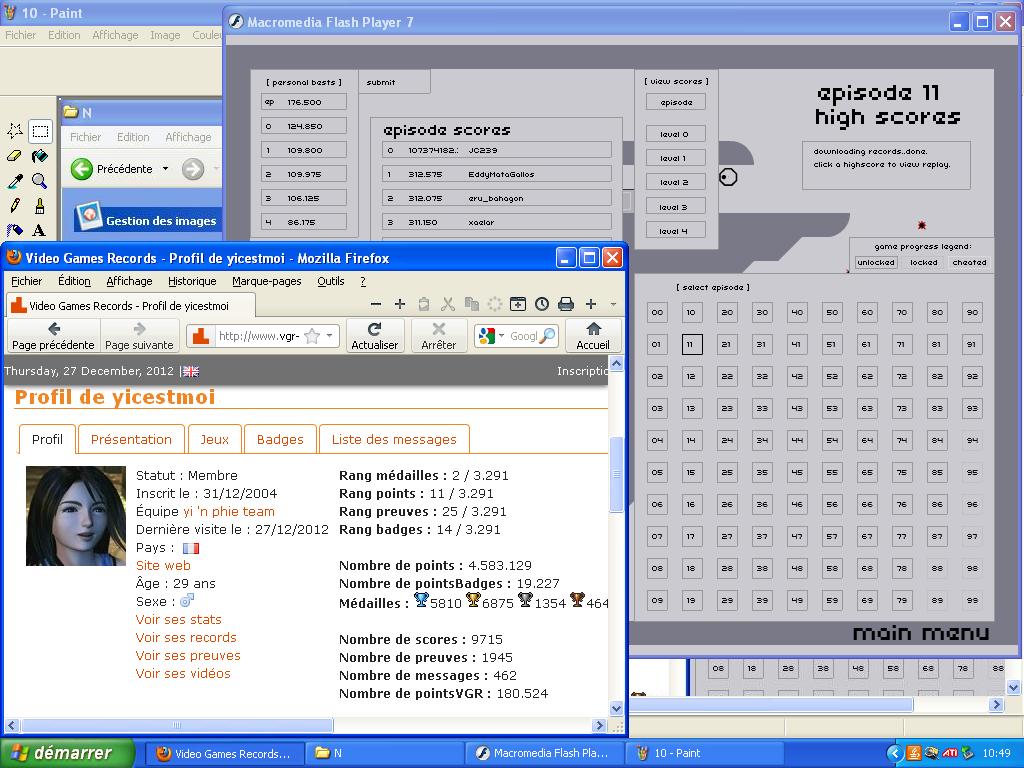
Task: Click the Actualiser reload button
Action: click(x=375, y=335)
